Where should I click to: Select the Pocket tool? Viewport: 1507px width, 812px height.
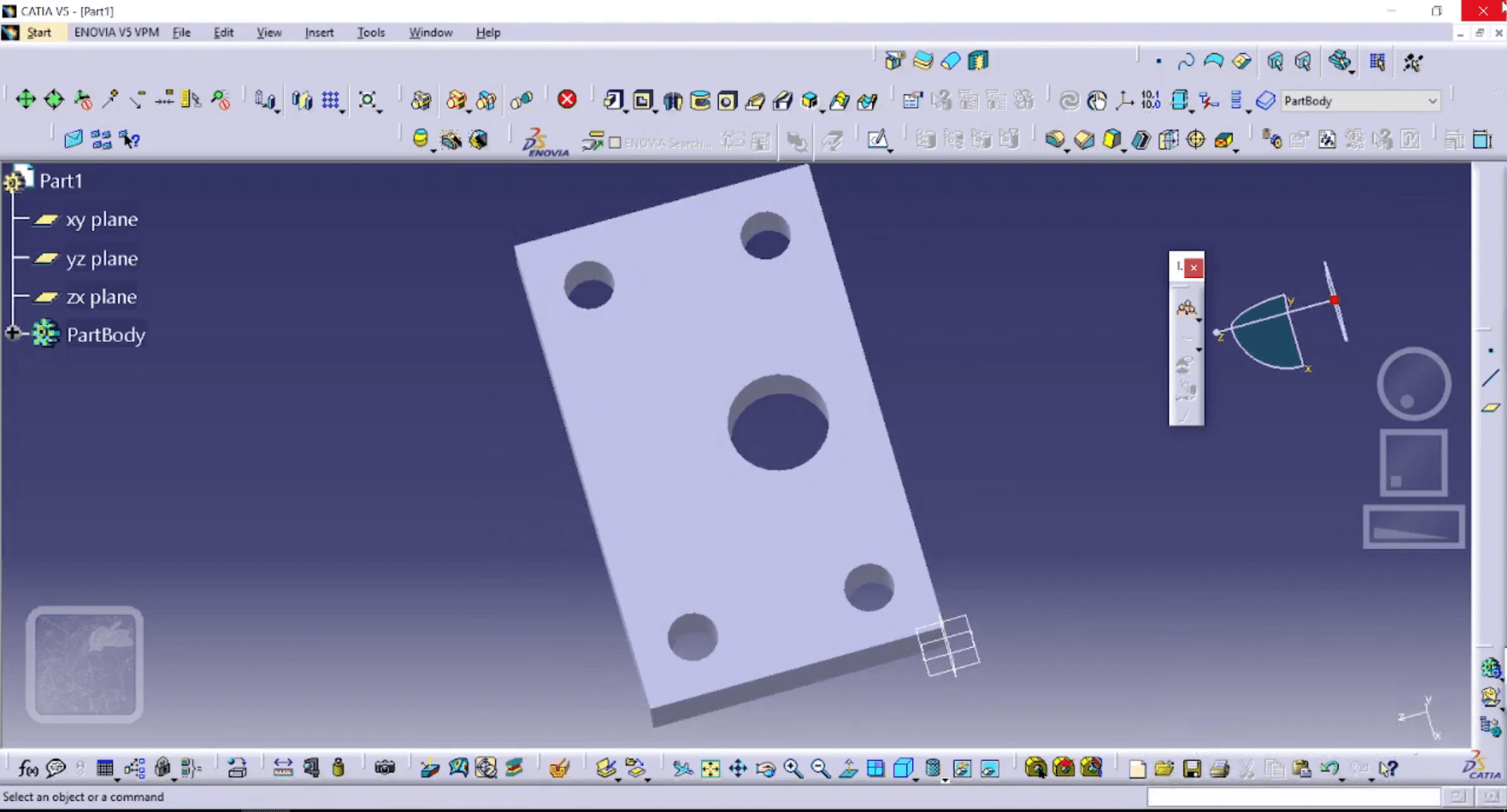tap(644, 101)
